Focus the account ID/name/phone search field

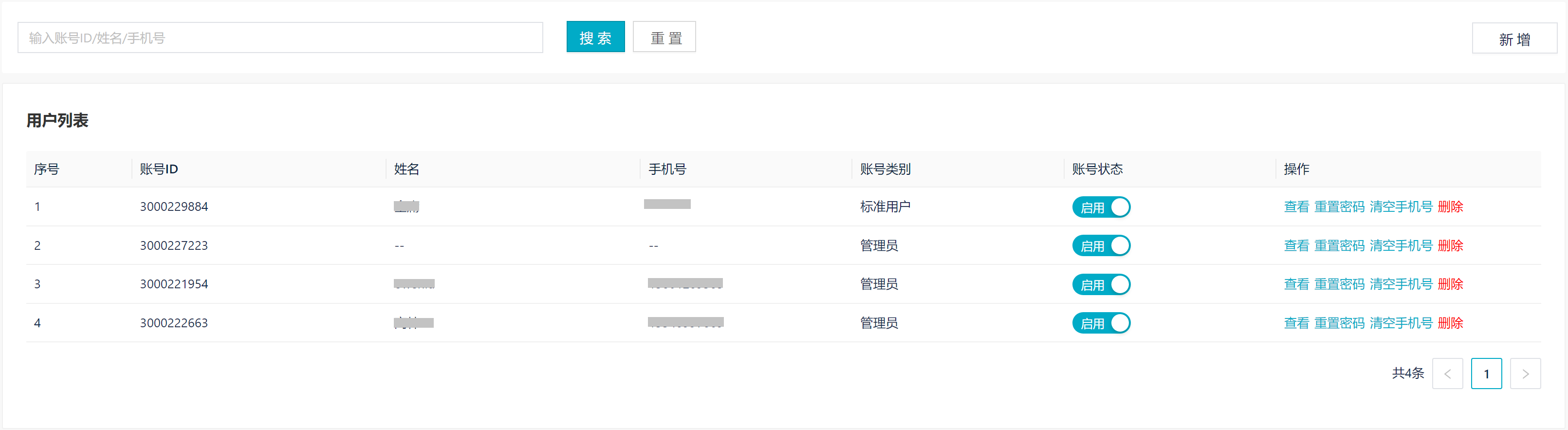click(x=280, y=38)
